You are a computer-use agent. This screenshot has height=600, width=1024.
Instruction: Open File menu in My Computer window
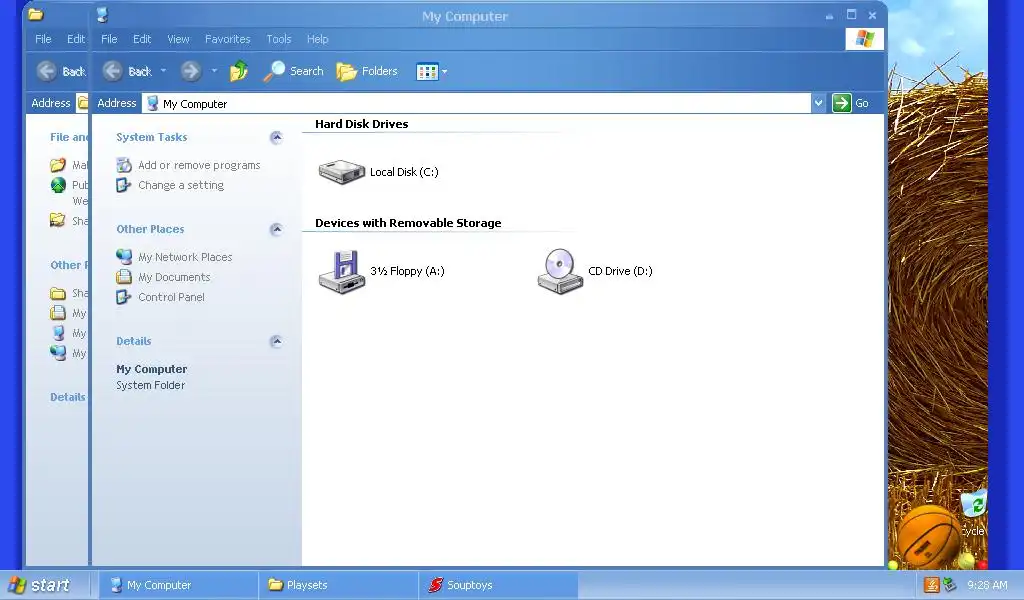(109, 39)
